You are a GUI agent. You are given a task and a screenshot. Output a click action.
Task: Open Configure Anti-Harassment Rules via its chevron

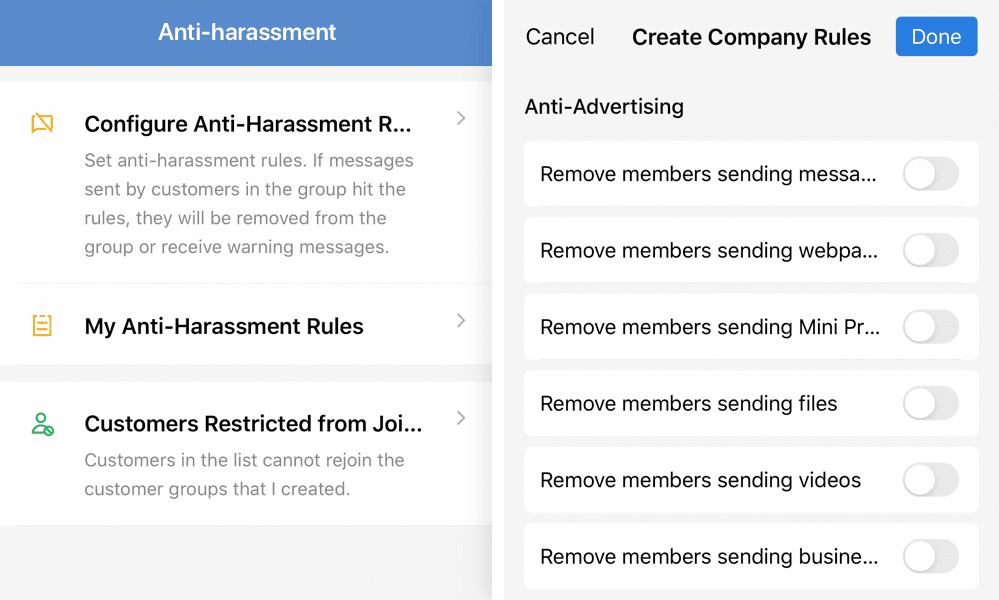pos(461,118)
